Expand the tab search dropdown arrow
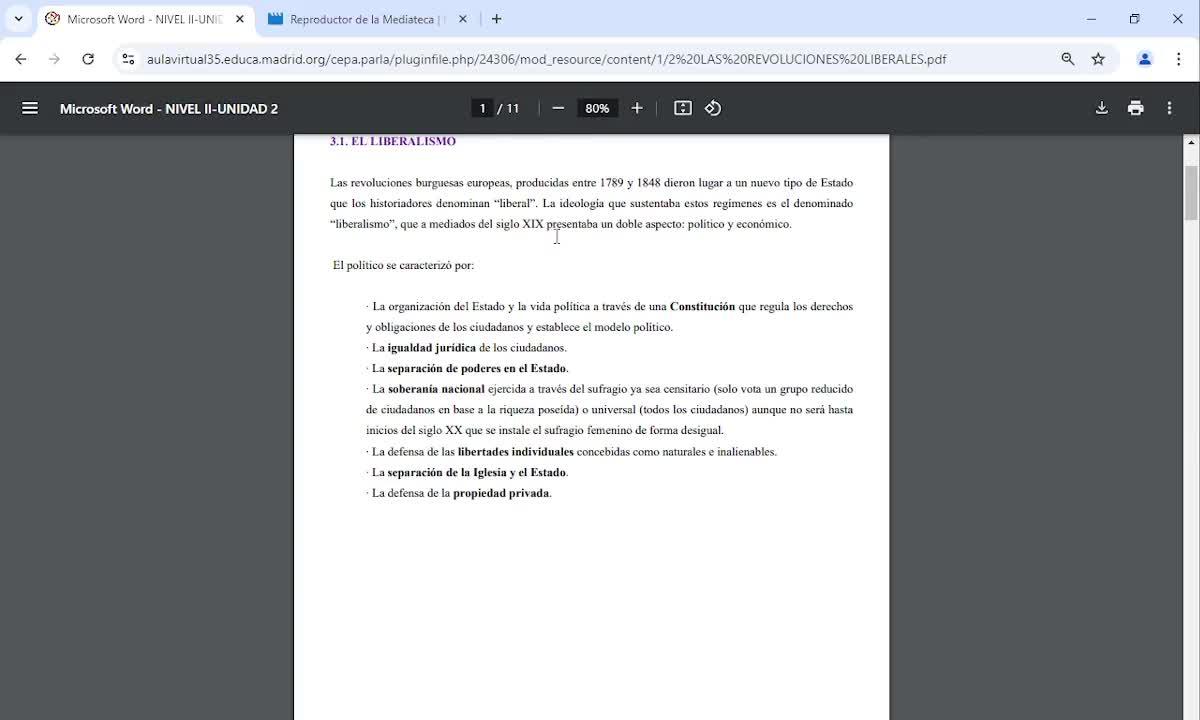Viewport: 1200px width, 720px height. coord(18,19)
